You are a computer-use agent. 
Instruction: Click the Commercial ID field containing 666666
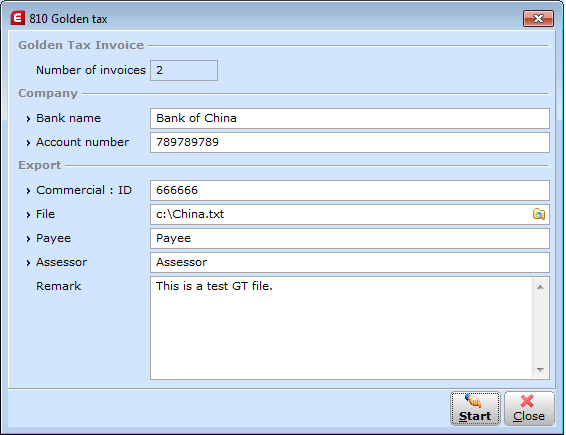coord(350,190)
